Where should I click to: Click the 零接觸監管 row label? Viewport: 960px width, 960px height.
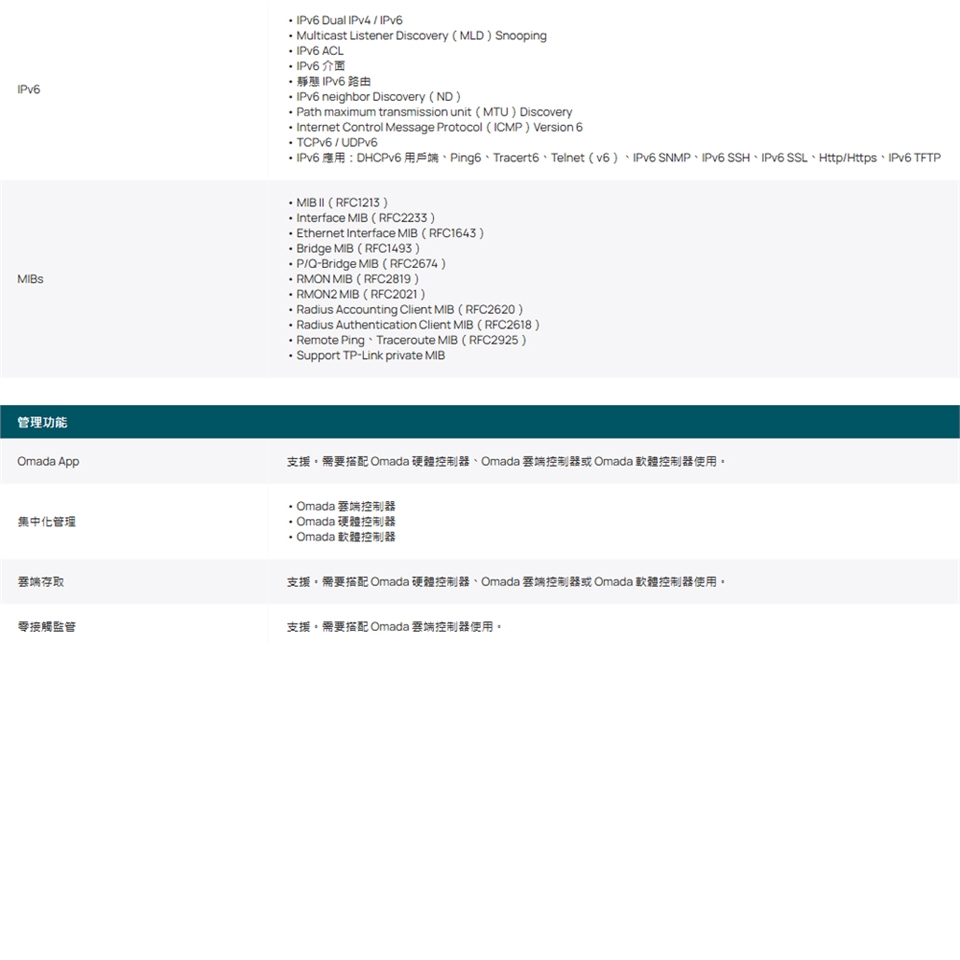(47, 627)
